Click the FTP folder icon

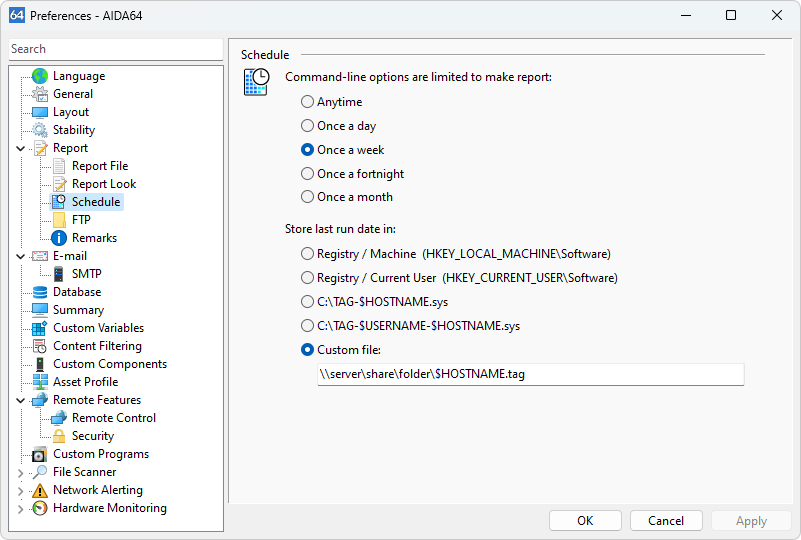[59, 220]
